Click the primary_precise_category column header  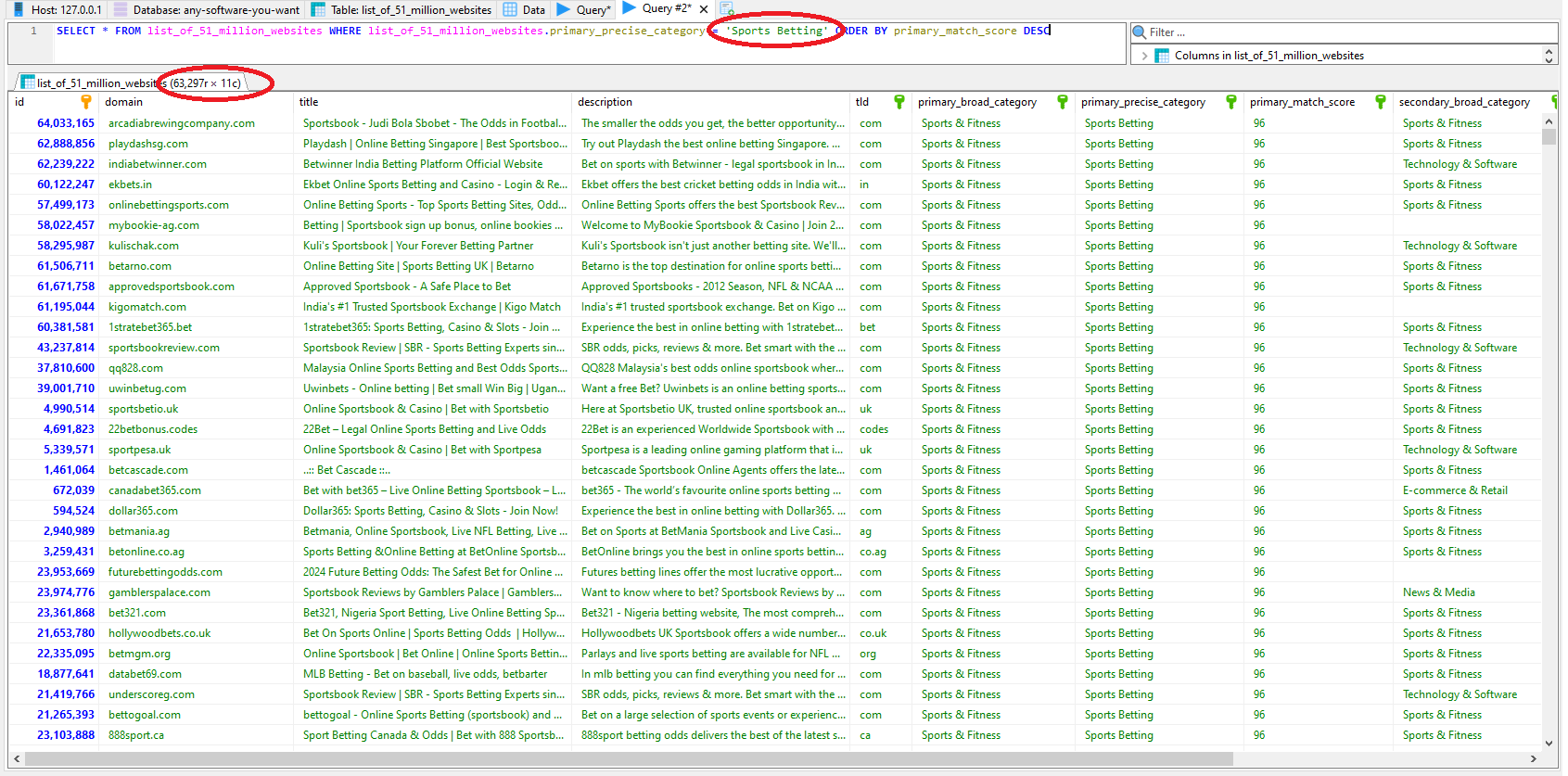1159,102
